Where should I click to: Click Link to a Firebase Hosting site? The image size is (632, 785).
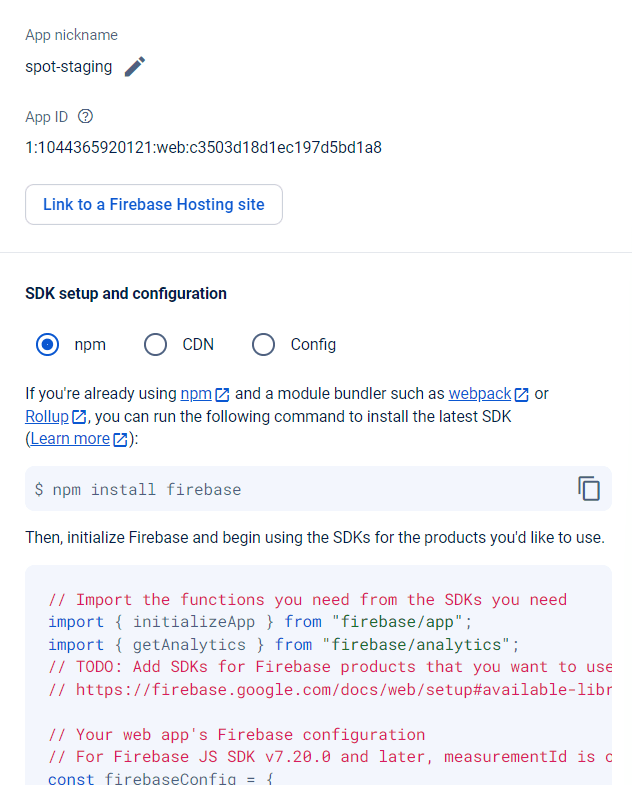tap(154, 204)
